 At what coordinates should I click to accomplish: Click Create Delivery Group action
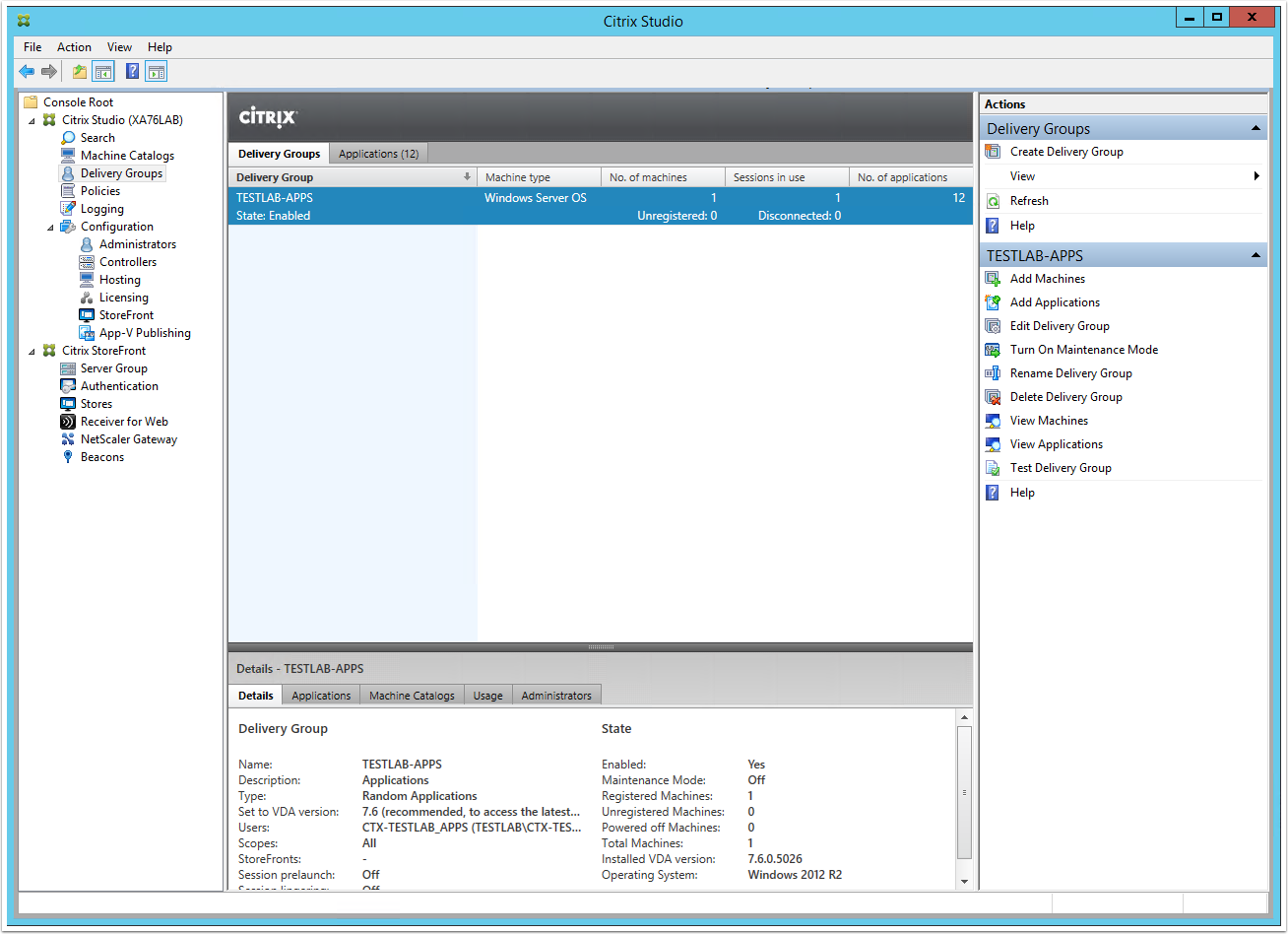click(x=1066, y=152)
